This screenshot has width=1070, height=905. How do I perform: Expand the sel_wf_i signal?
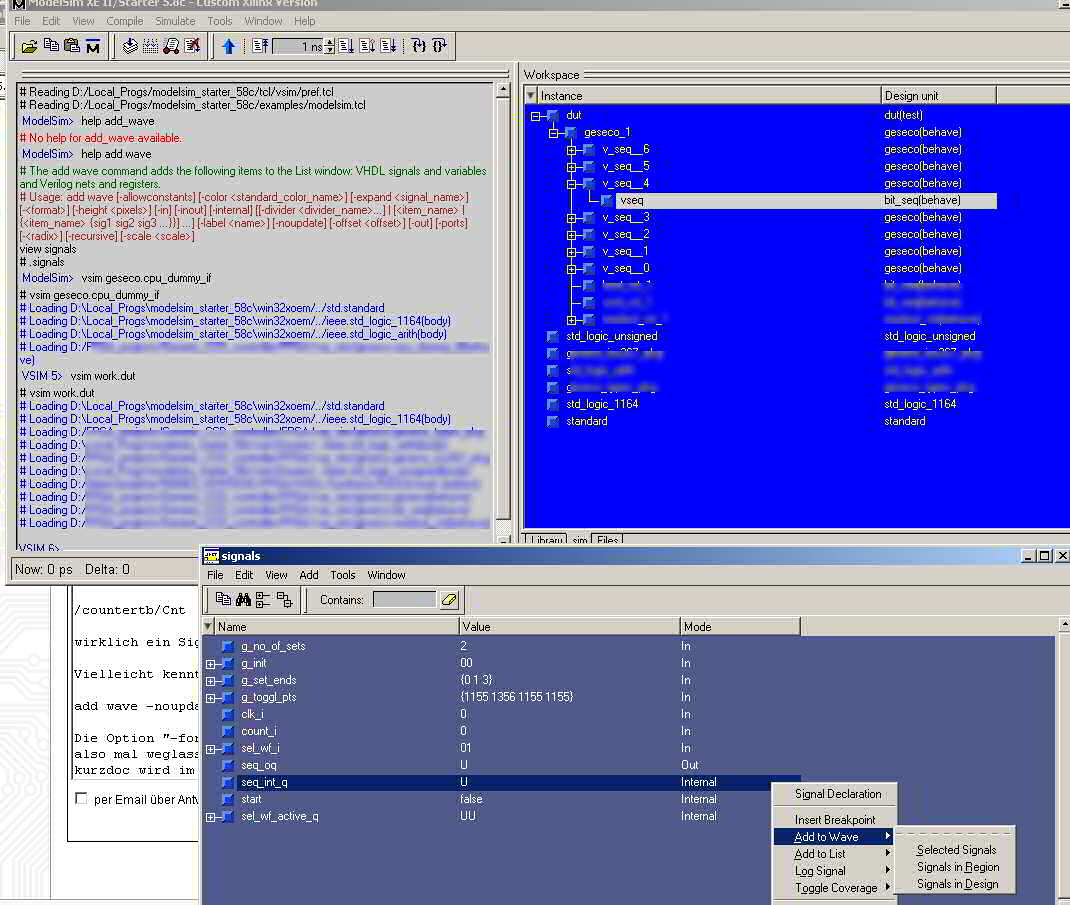click(x=210, y=749)
